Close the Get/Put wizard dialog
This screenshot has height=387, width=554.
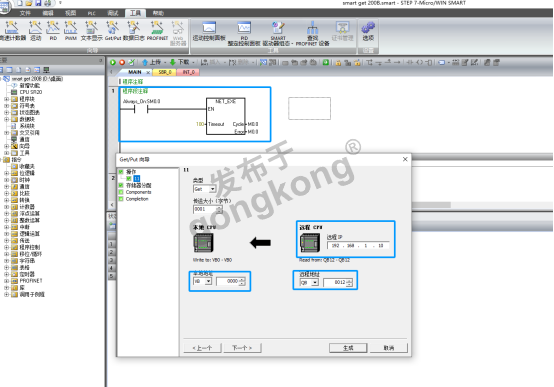(x=405, y=159)
